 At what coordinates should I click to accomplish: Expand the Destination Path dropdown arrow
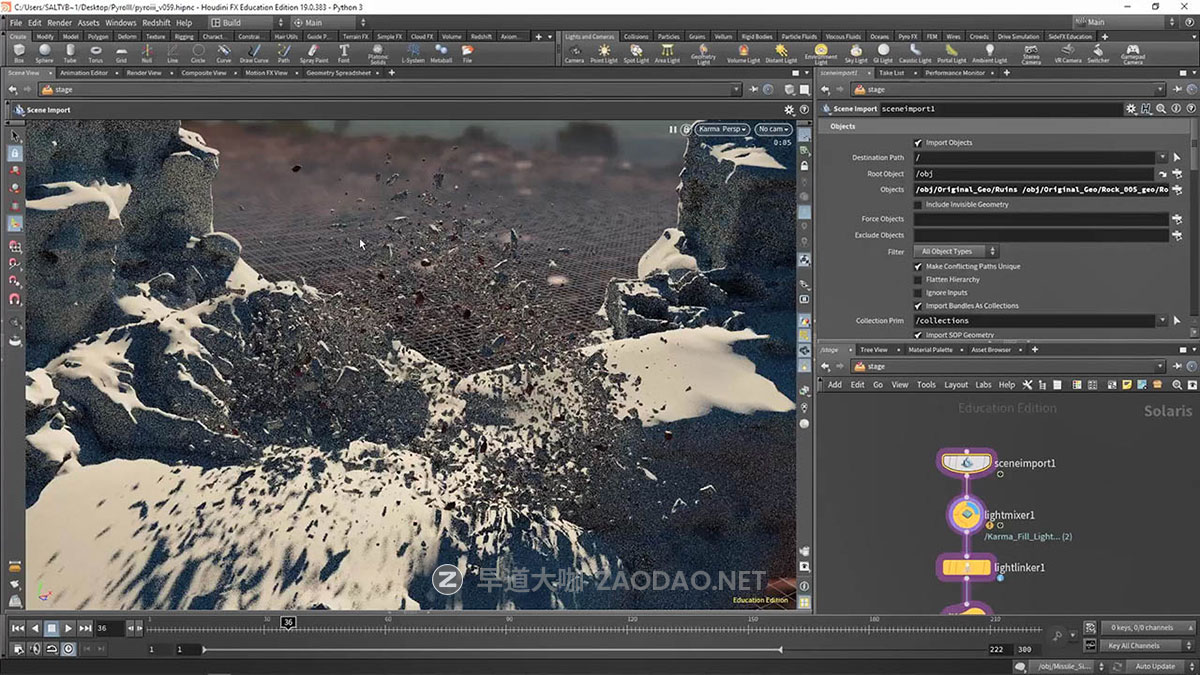coord(1162,158)
